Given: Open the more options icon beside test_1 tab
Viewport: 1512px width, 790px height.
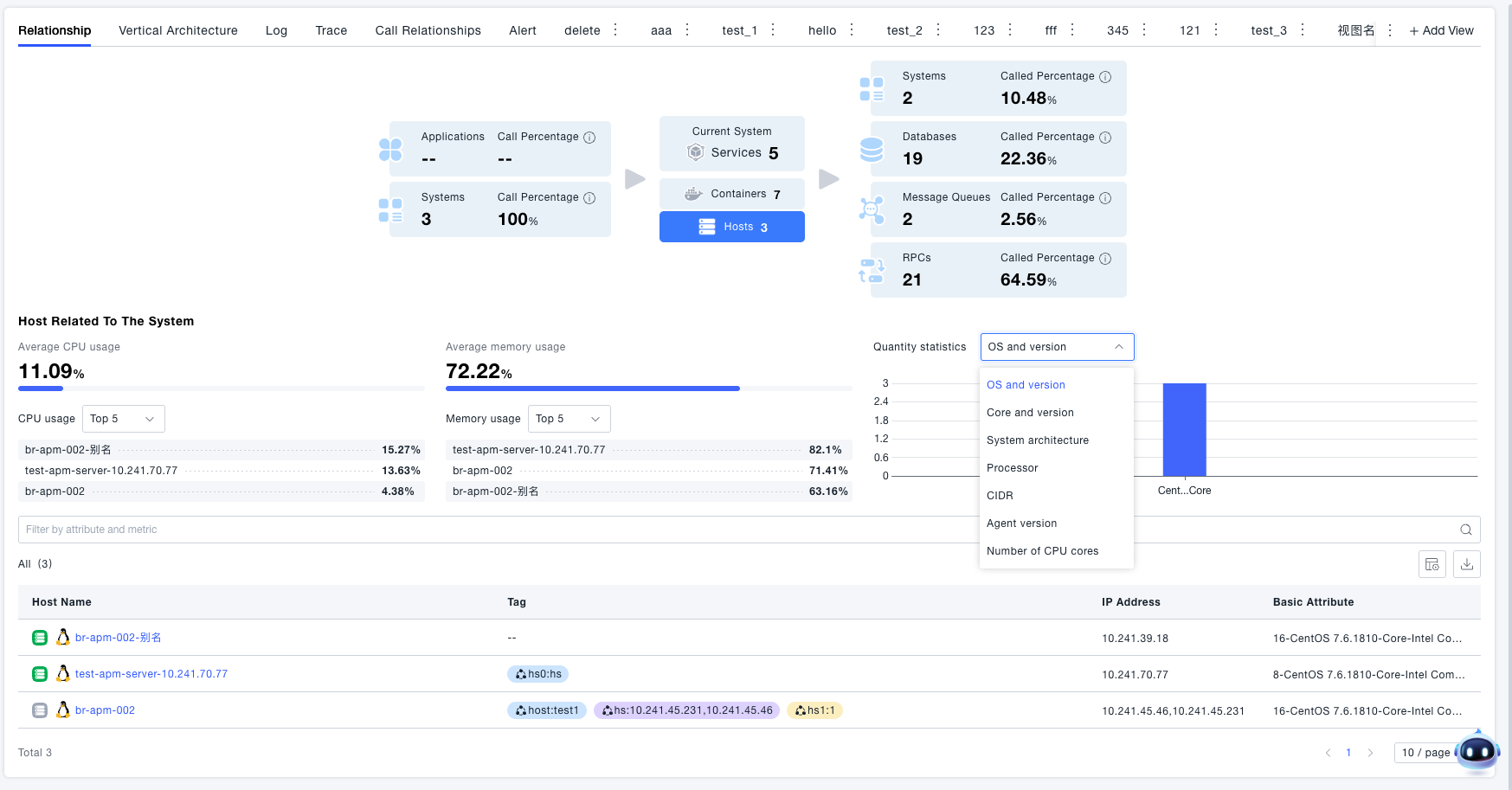Looking at the screenshot, I should point(773,30).
